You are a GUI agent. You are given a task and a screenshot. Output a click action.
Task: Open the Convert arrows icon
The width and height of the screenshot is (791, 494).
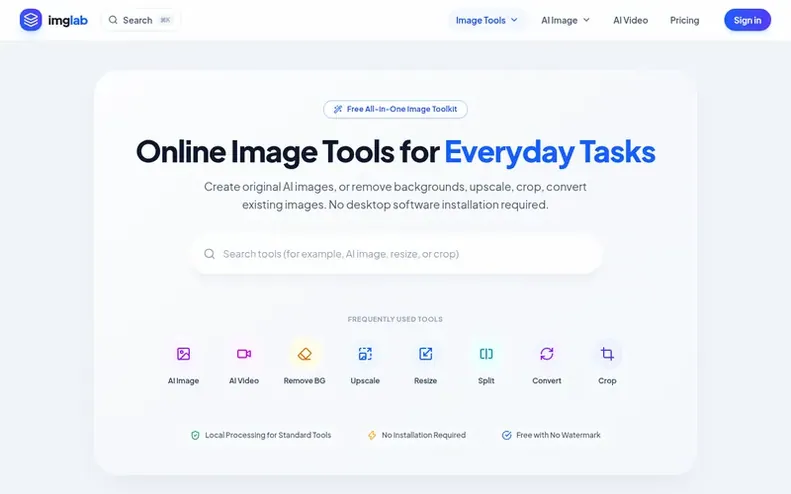click(547, 354)
